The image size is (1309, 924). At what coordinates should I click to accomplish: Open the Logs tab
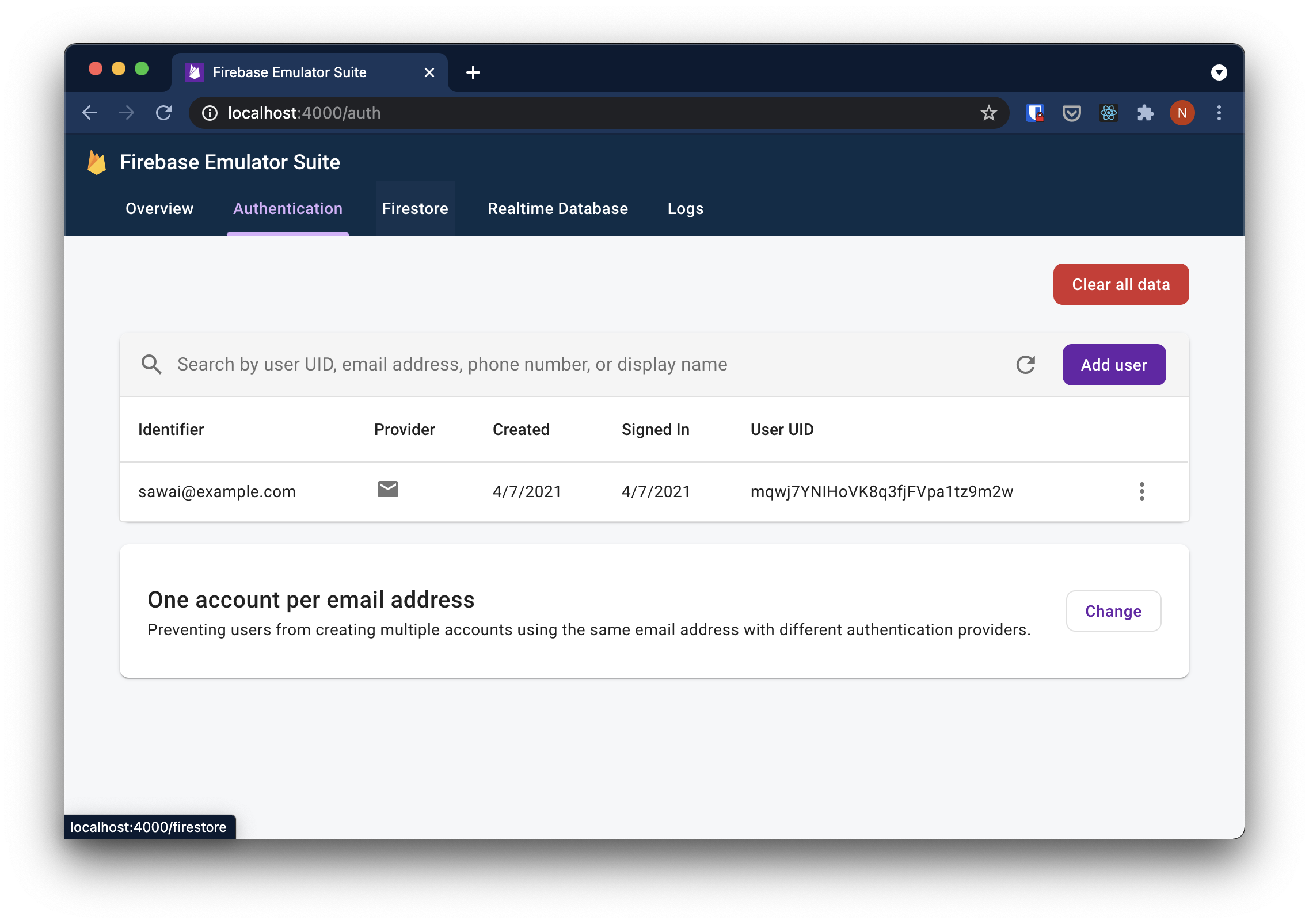685,208
